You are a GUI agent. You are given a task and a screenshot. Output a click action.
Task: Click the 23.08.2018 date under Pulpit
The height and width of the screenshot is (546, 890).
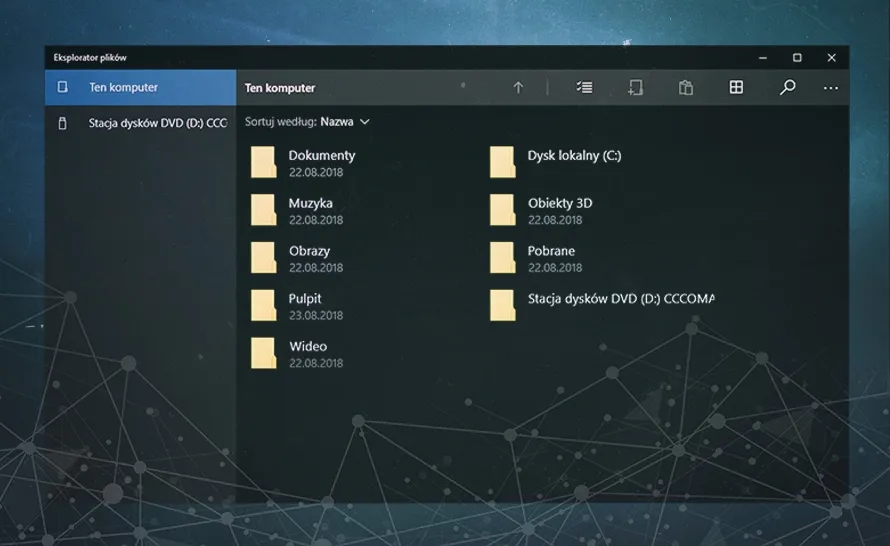[x=316, y=315]
